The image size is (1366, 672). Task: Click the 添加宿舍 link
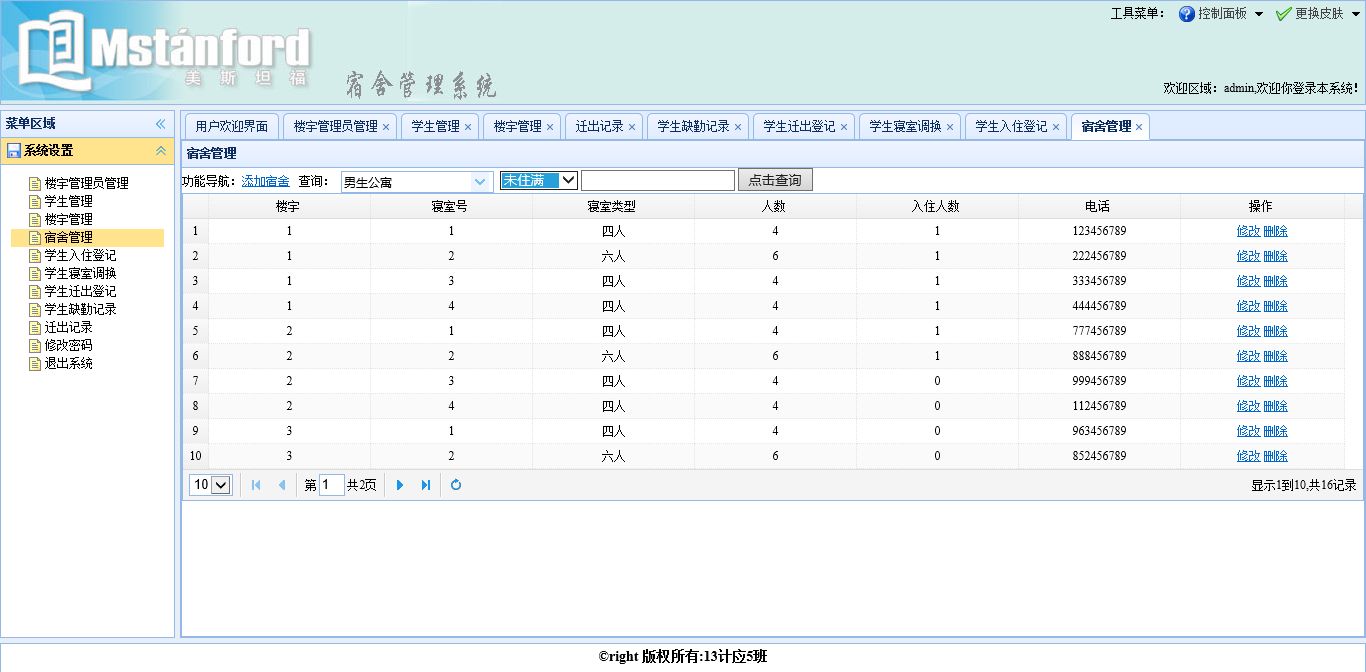click(x=265, y=181)
